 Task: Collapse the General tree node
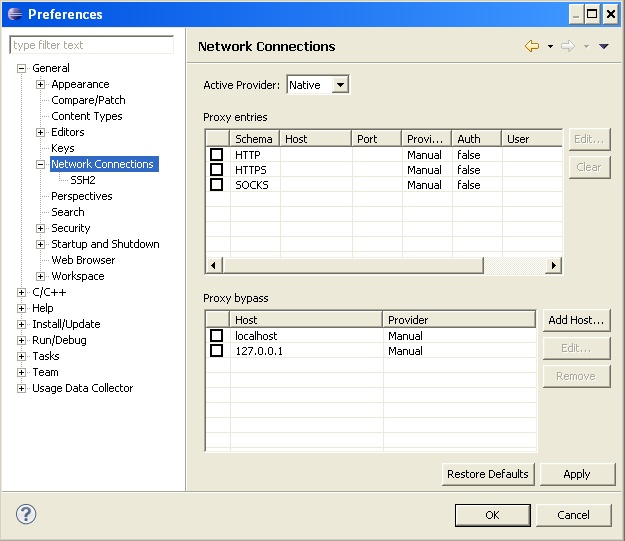tap(22, 68)
